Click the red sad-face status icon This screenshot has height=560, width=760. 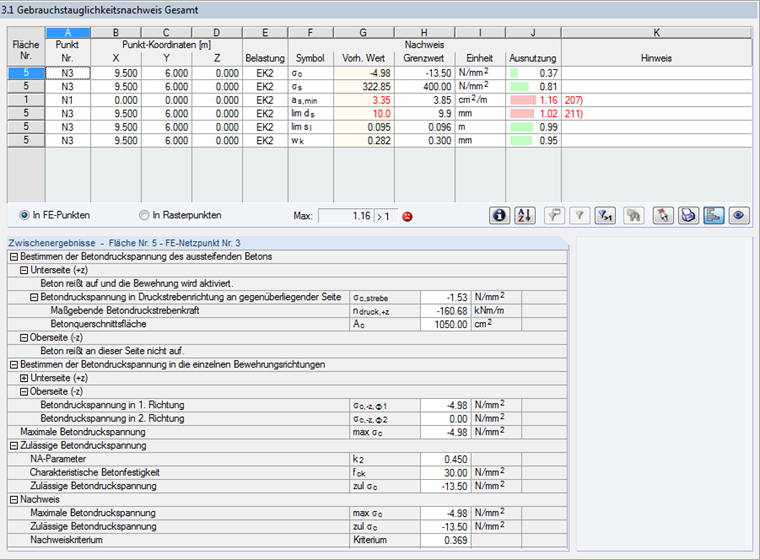click(407, 217)
